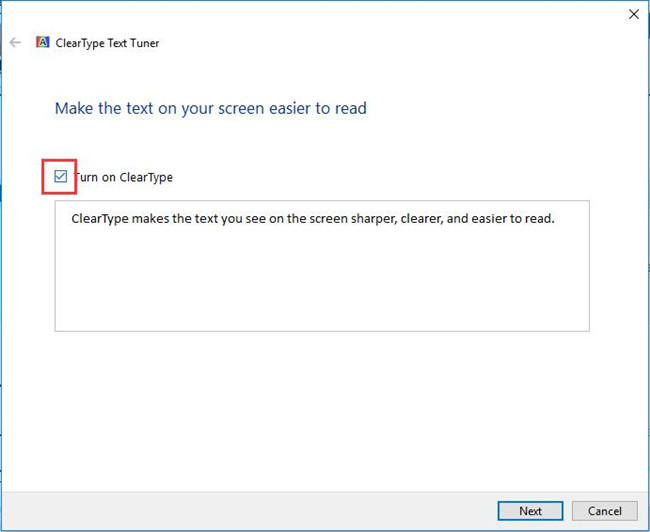The image size is (650, 532).
Task: Click the 'Make the text on your screen easier to read' heading
Action: coord(211,108)
